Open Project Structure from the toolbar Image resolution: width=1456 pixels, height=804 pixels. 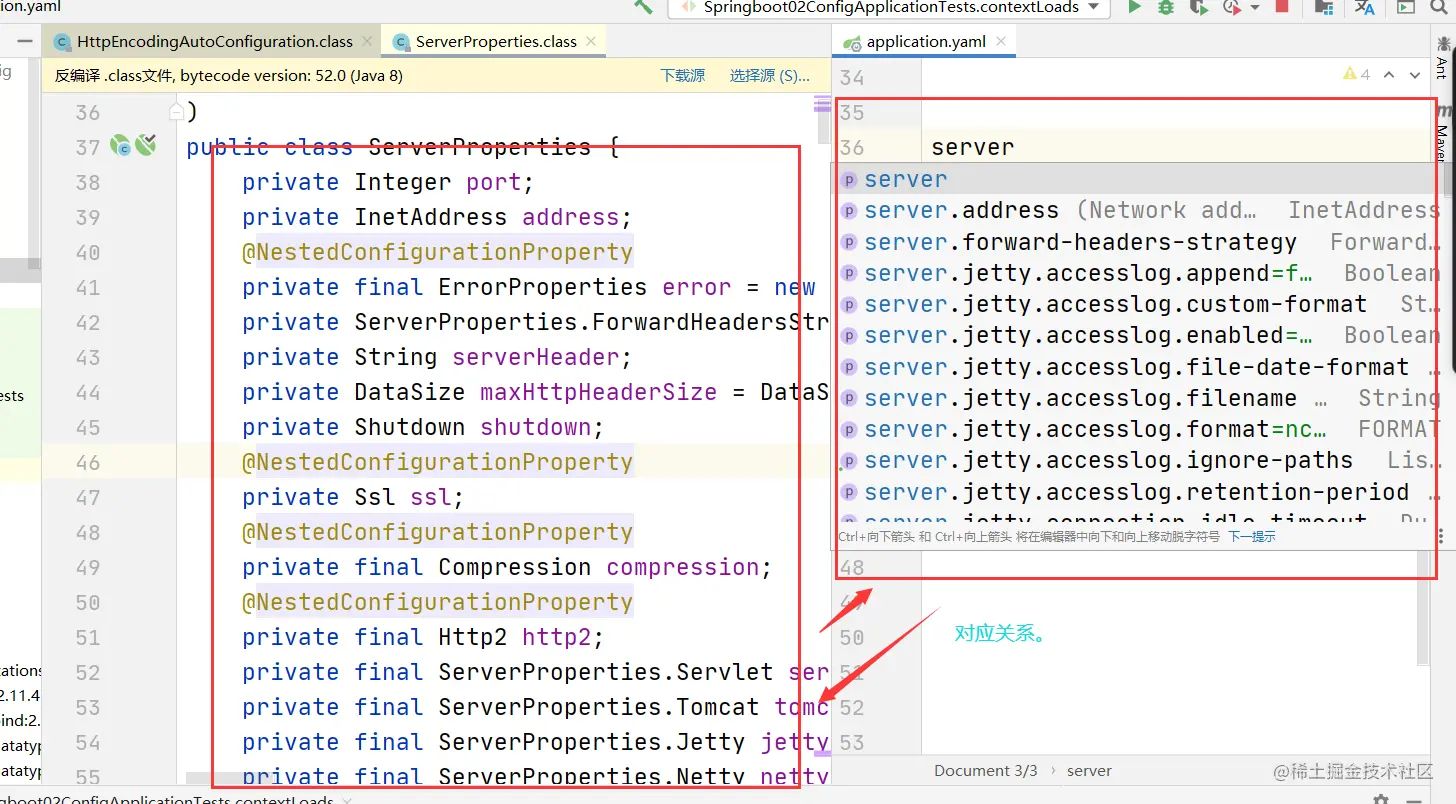tap(1324, 7)
